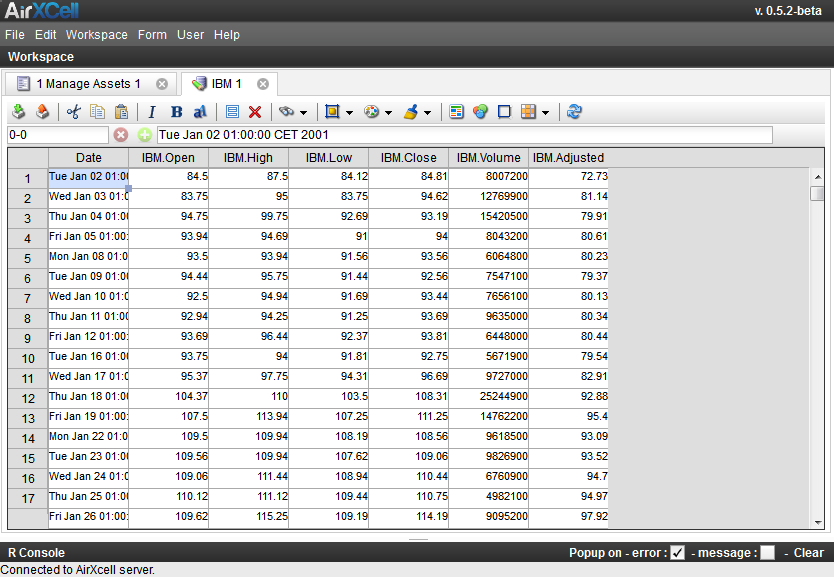The height and width of the screenshot is (577, 834).
Task: Open the User menu
Action: (190, 35)
